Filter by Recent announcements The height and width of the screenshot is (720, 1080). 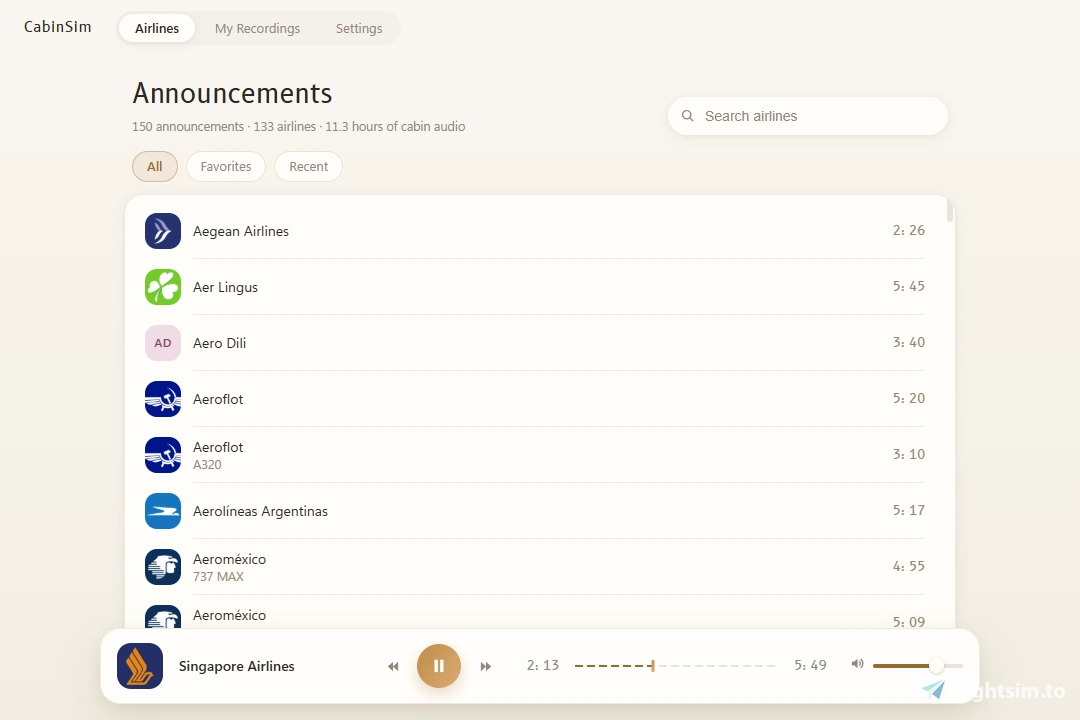pyautogui.click(x=309, y=167)
